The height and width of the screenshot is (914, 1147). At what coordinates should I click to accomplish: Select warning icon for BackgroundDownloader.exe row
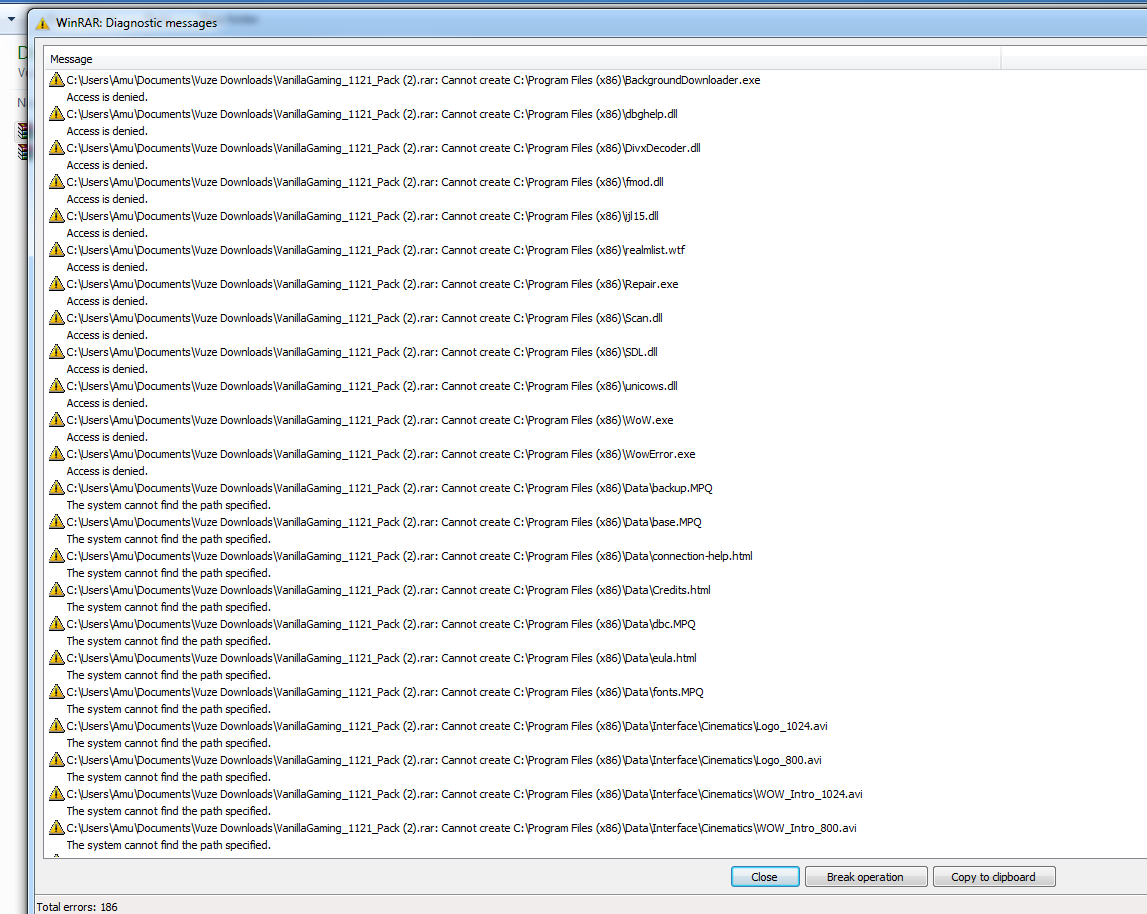coord(56,79)
